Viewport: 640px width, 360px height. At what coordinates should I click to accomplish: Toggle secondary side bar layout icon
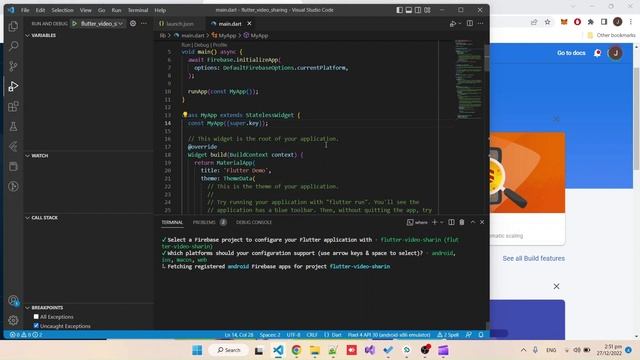(x=418, y=10)
